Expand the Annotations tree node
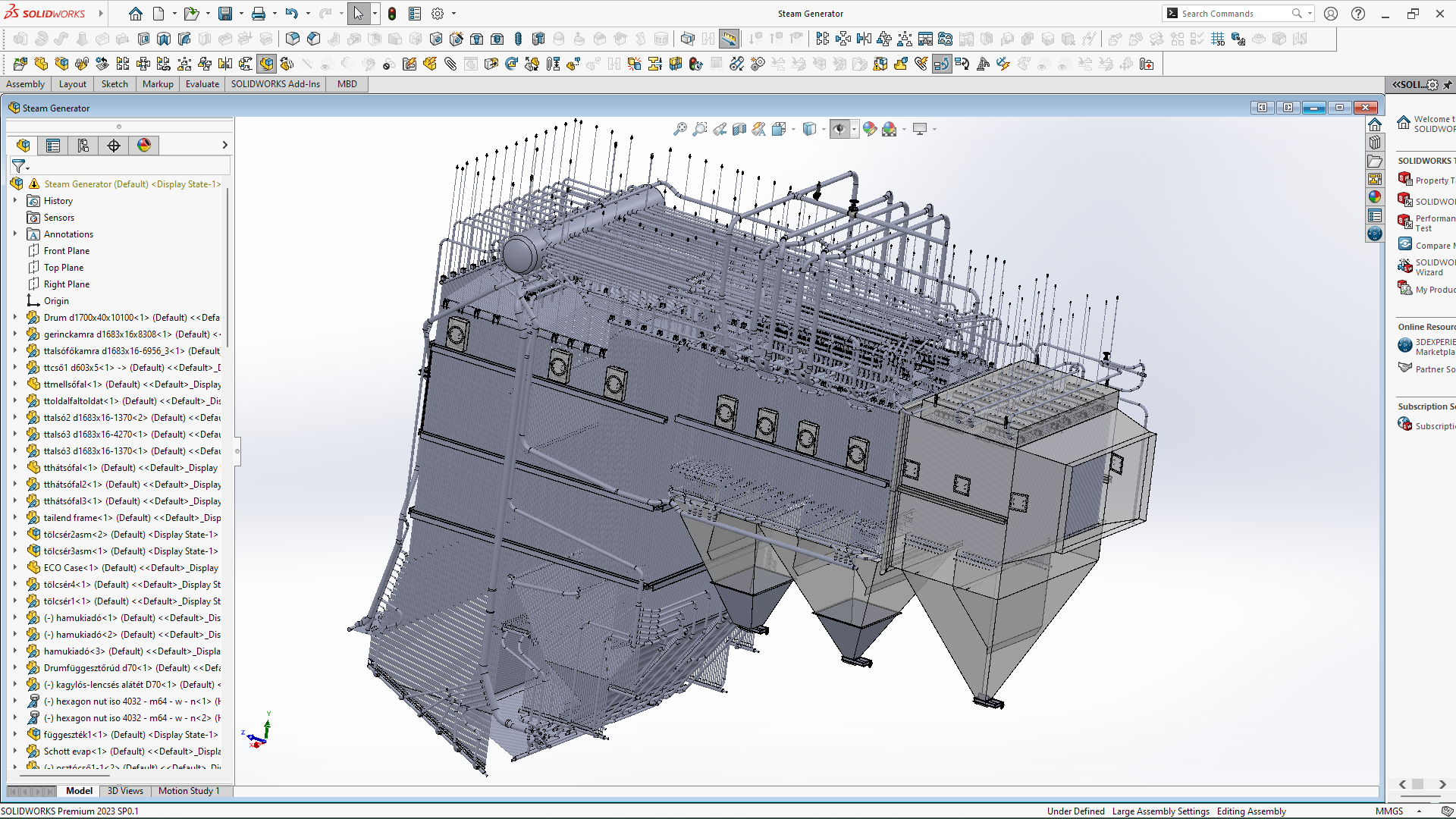 point(14,234)
